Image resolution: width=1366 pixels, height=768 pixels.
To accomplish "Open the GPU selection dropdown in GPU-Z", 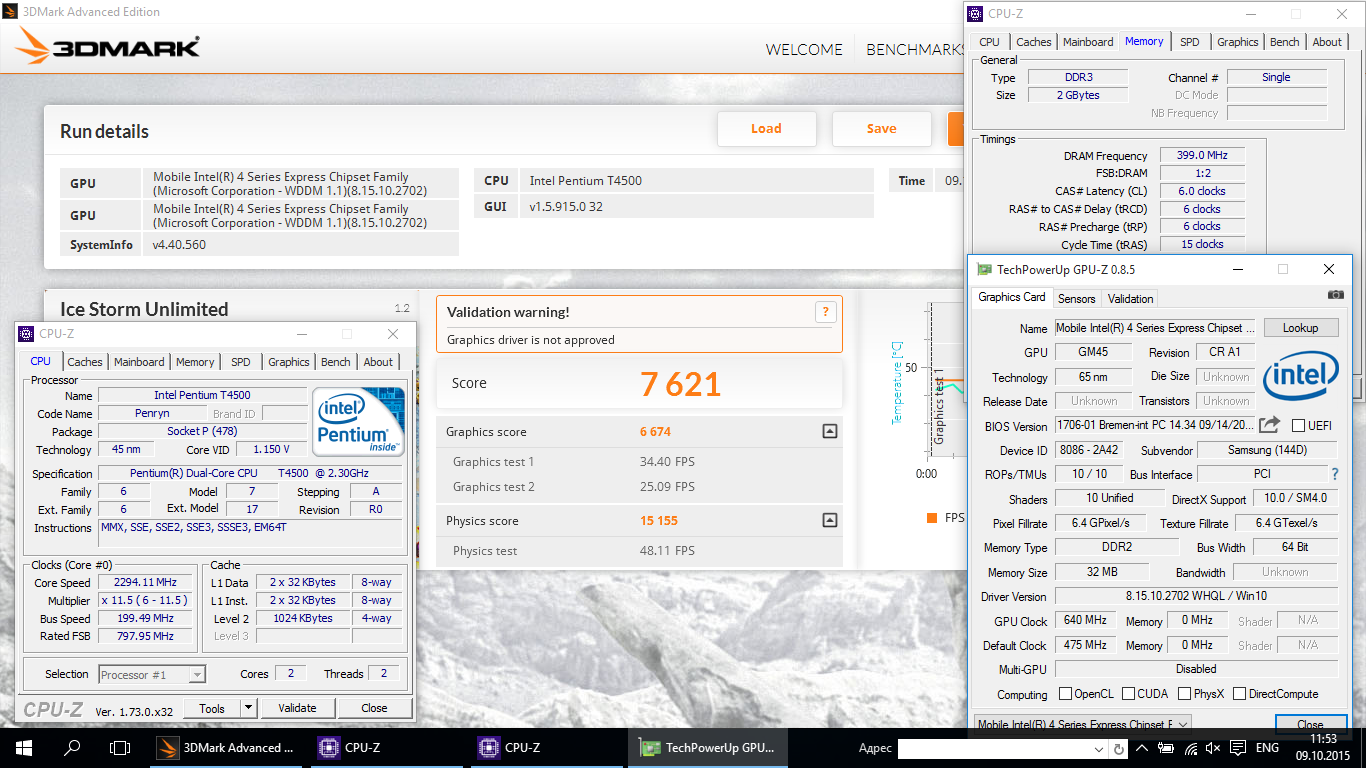I will [1184, 724].
